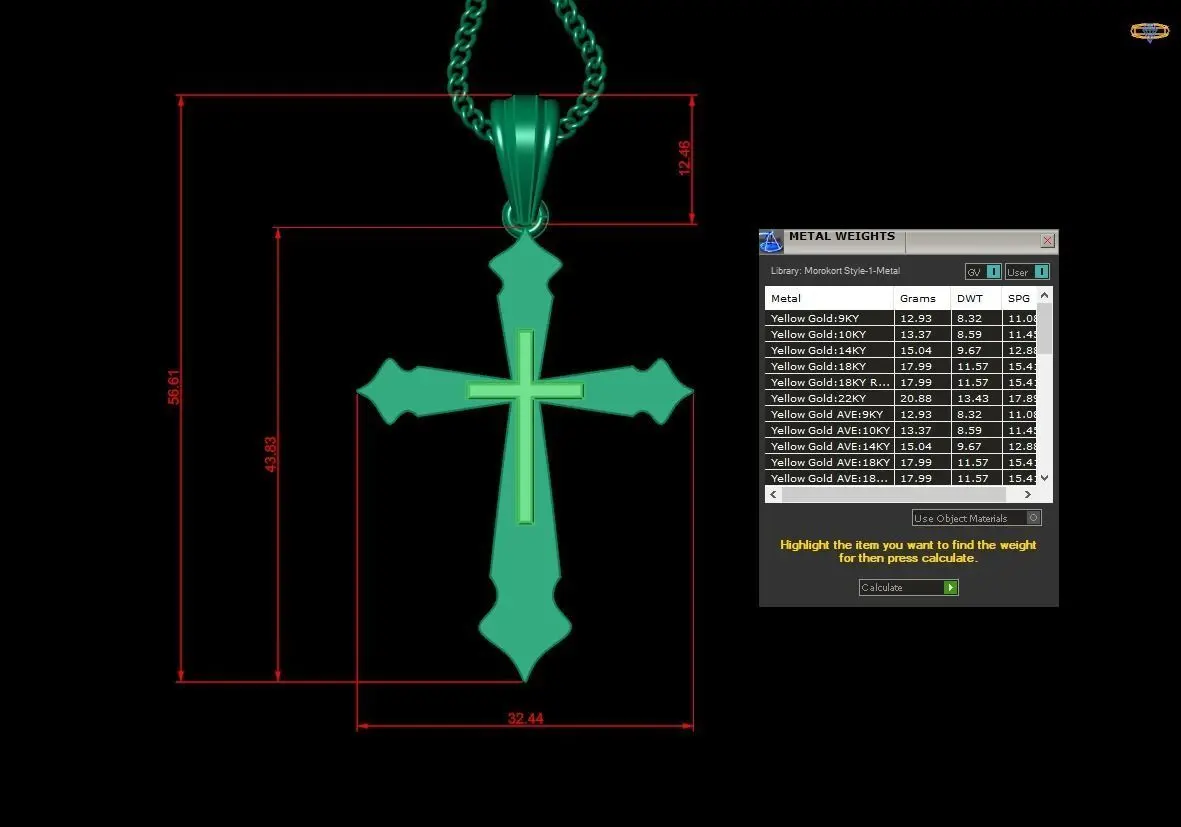
Task: Select the Yellow Gold AVE:14KY row
Action: coord(901,447)
